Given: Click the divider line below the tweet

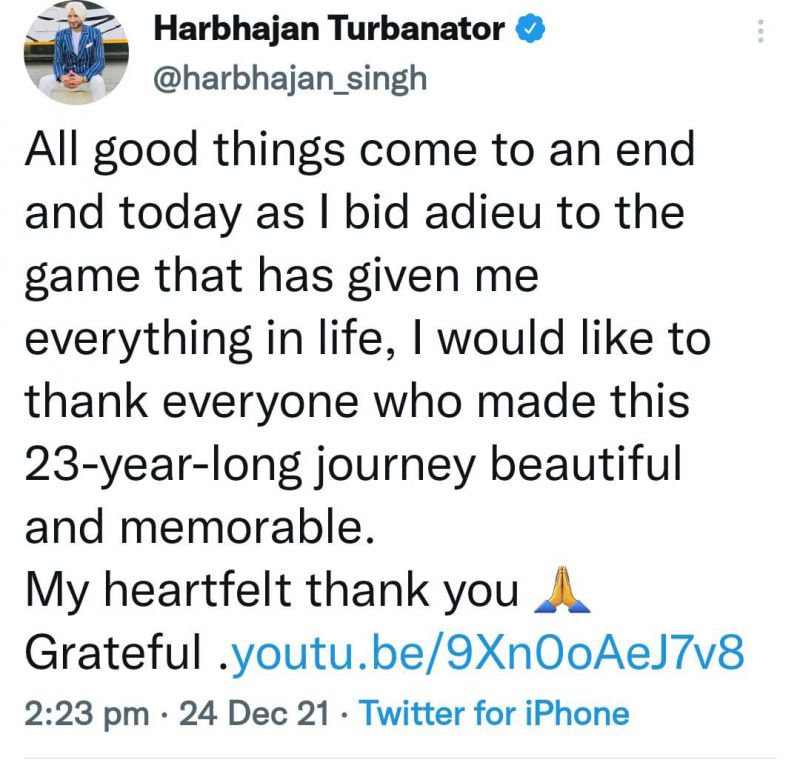Looking at the screenshot, I should click(x=400, y=759).
